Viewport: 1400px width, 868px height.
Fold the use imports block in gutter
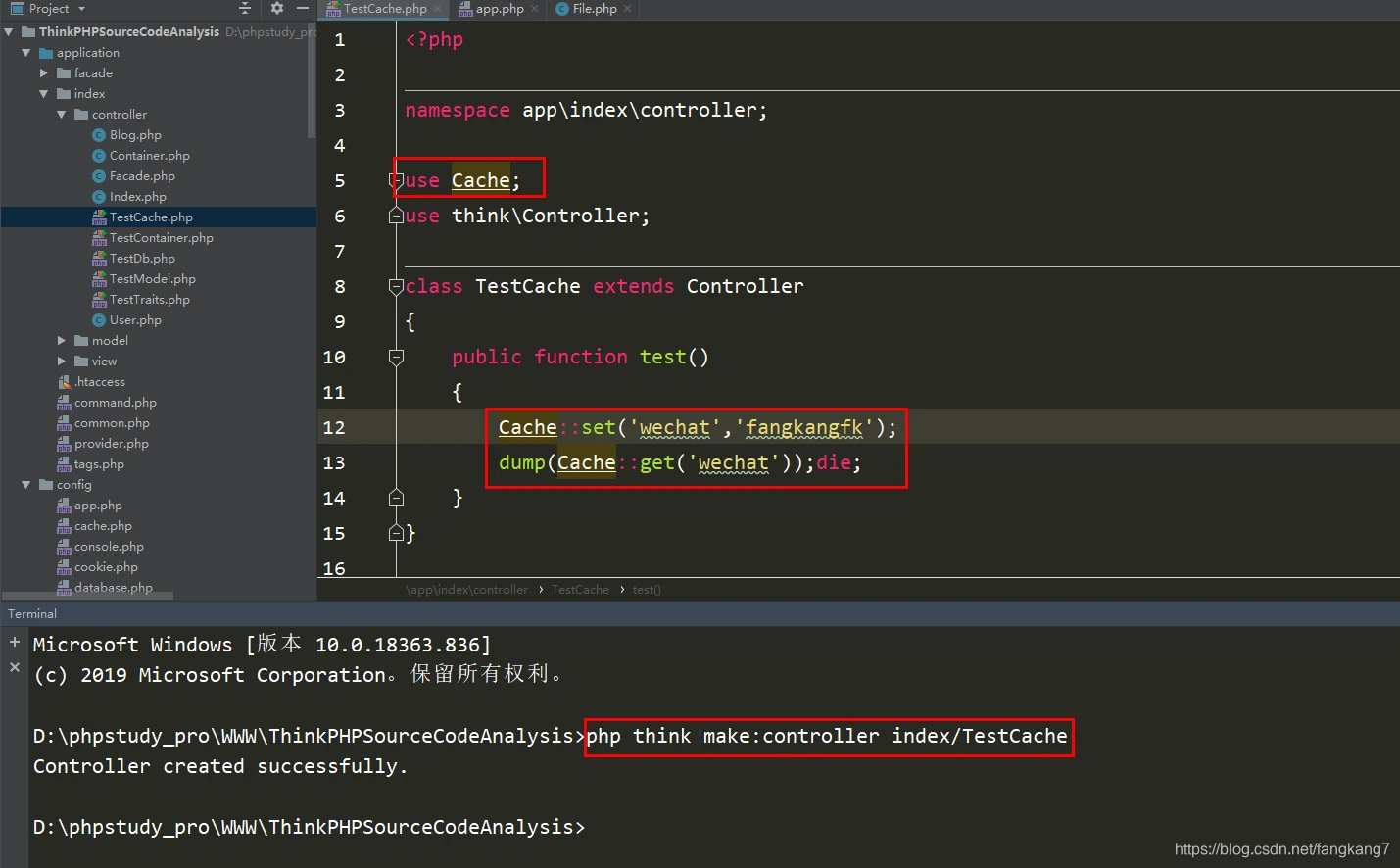[396, 181]
